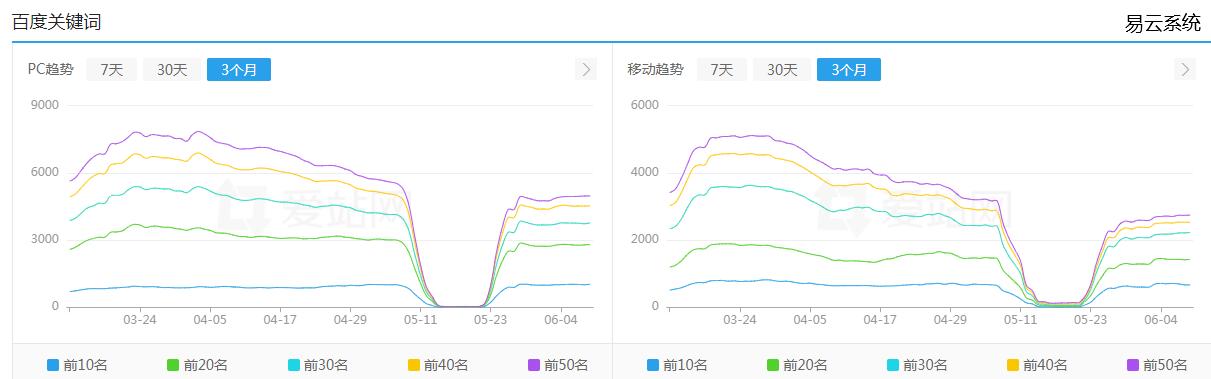The width and height of the screenshot is (1211, 379).
Task: Toggle 前20名 series in mobile chart legend
Action: (x=797, y=365)
